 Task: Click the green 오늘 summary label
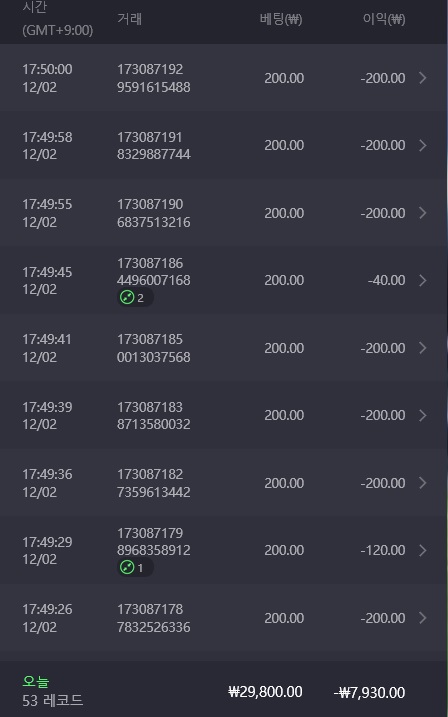click(x=36, y=681)
